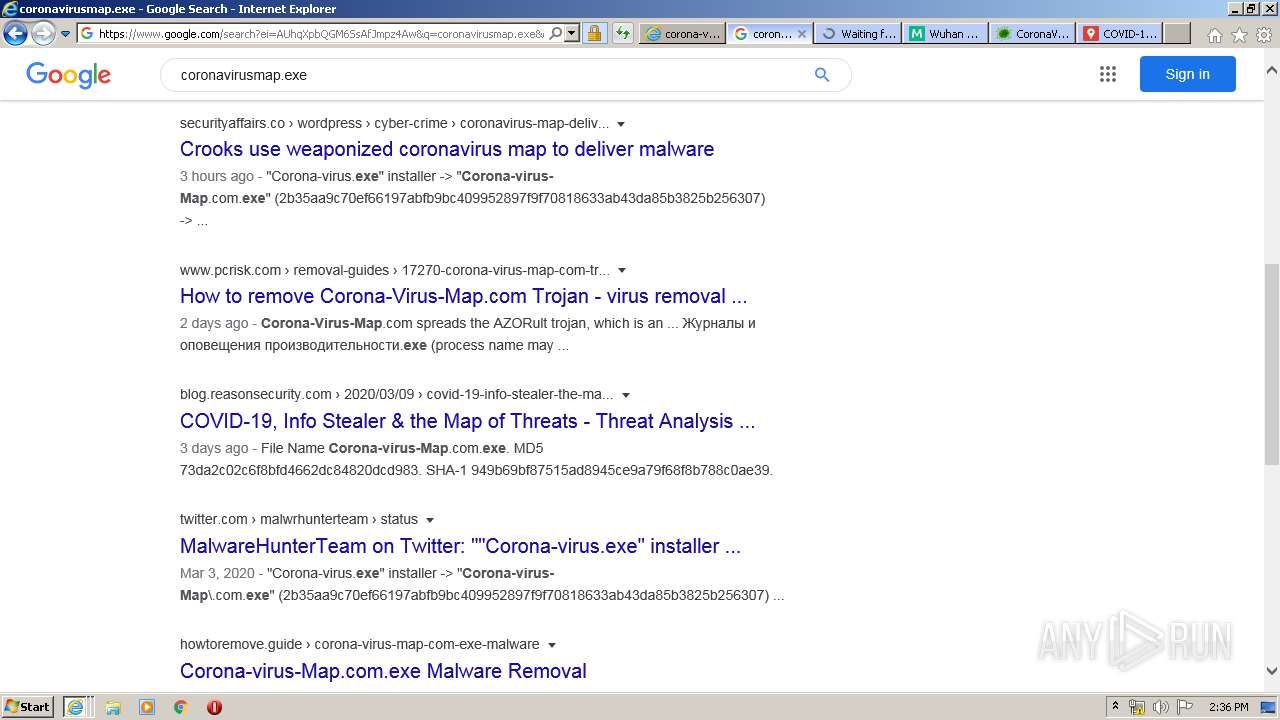Screen dimensions: 1280x720
Task: Click the Home icon in IE toolbar
Action: point(1214,35)
